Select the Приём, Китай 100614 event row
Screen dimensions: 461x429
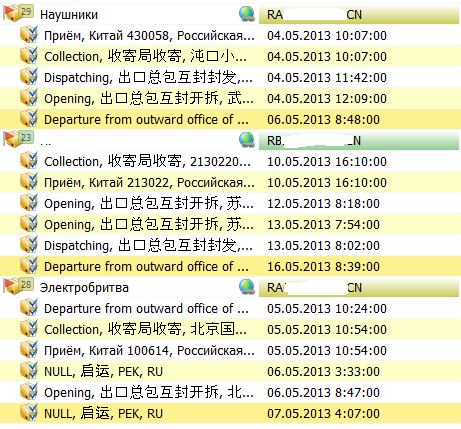[230, 350]
